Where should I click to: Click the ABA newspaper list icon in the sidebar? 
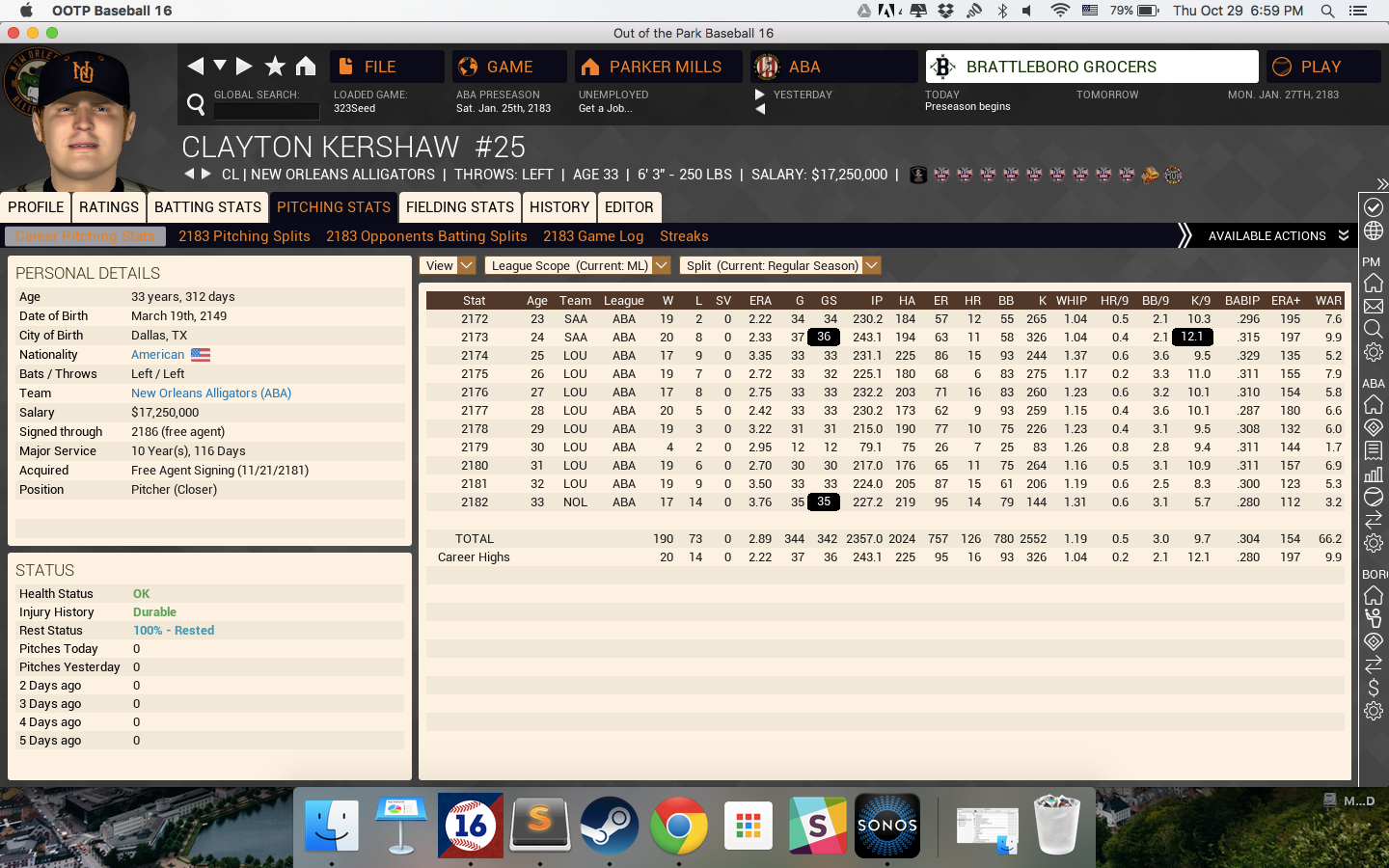pyautogui.click(x=1374, y=450)
